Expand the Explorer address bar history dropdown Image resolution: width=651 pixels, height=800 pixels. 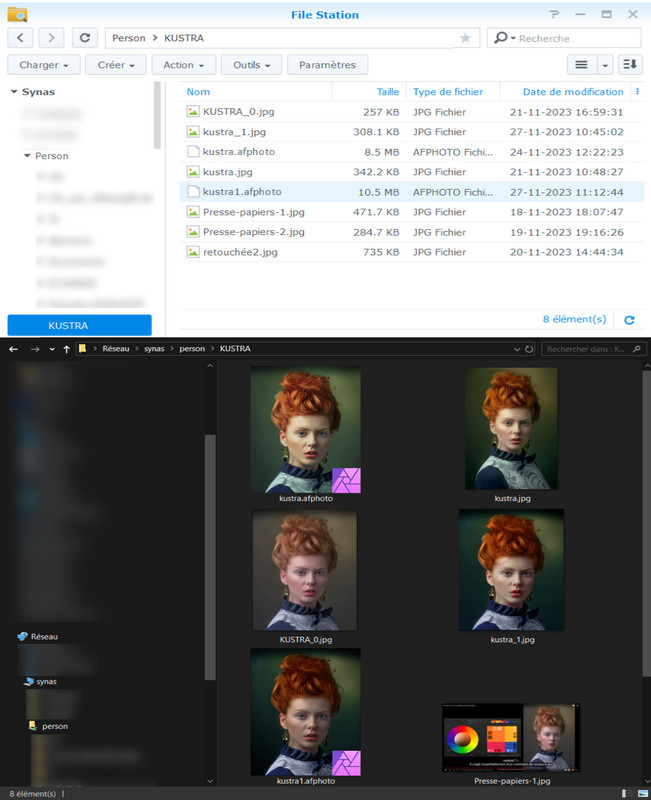517,349
